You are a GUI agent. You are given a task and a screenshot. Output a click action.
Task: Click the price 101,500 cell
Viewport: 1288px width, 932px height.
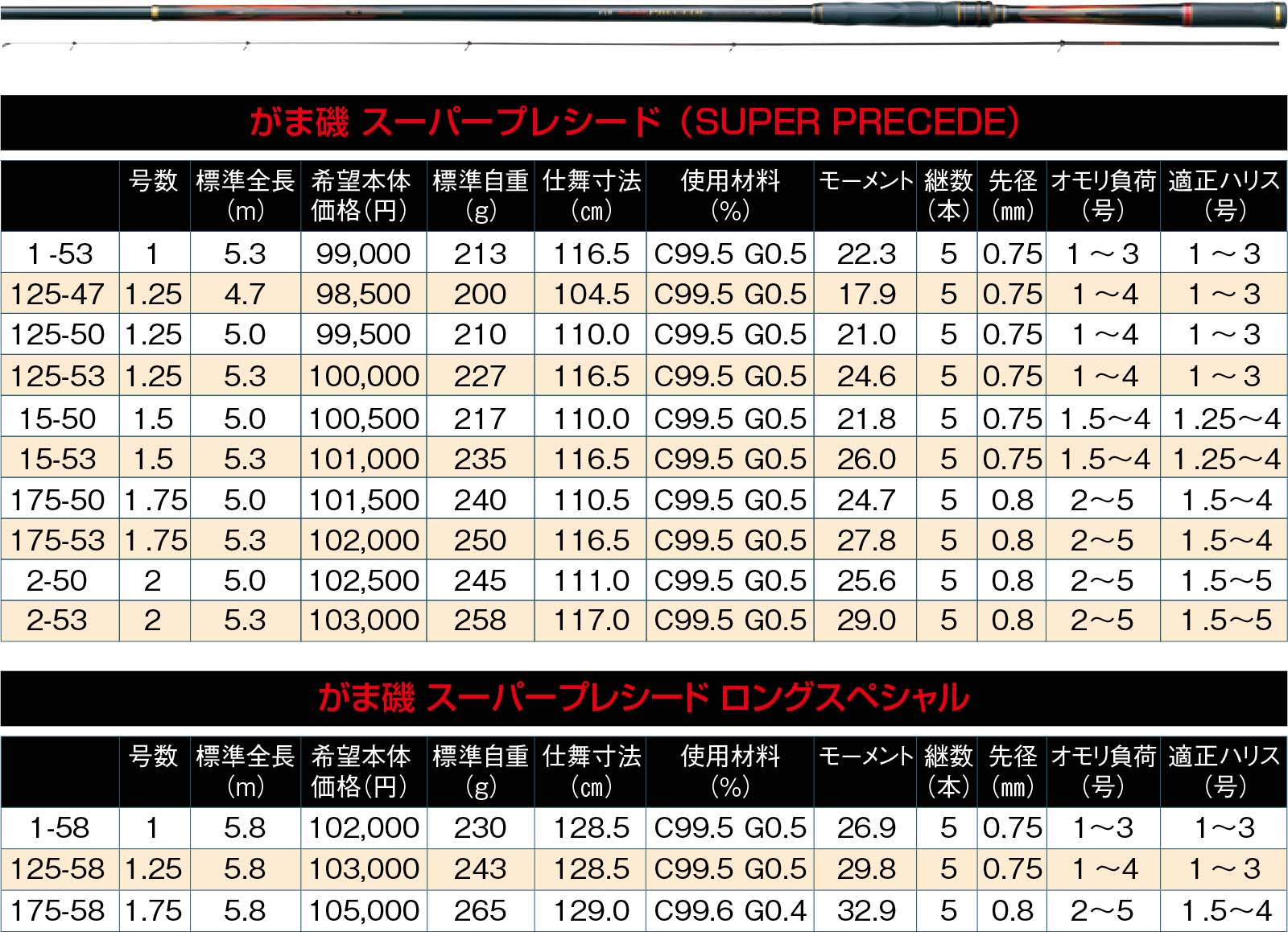point(364,500)
